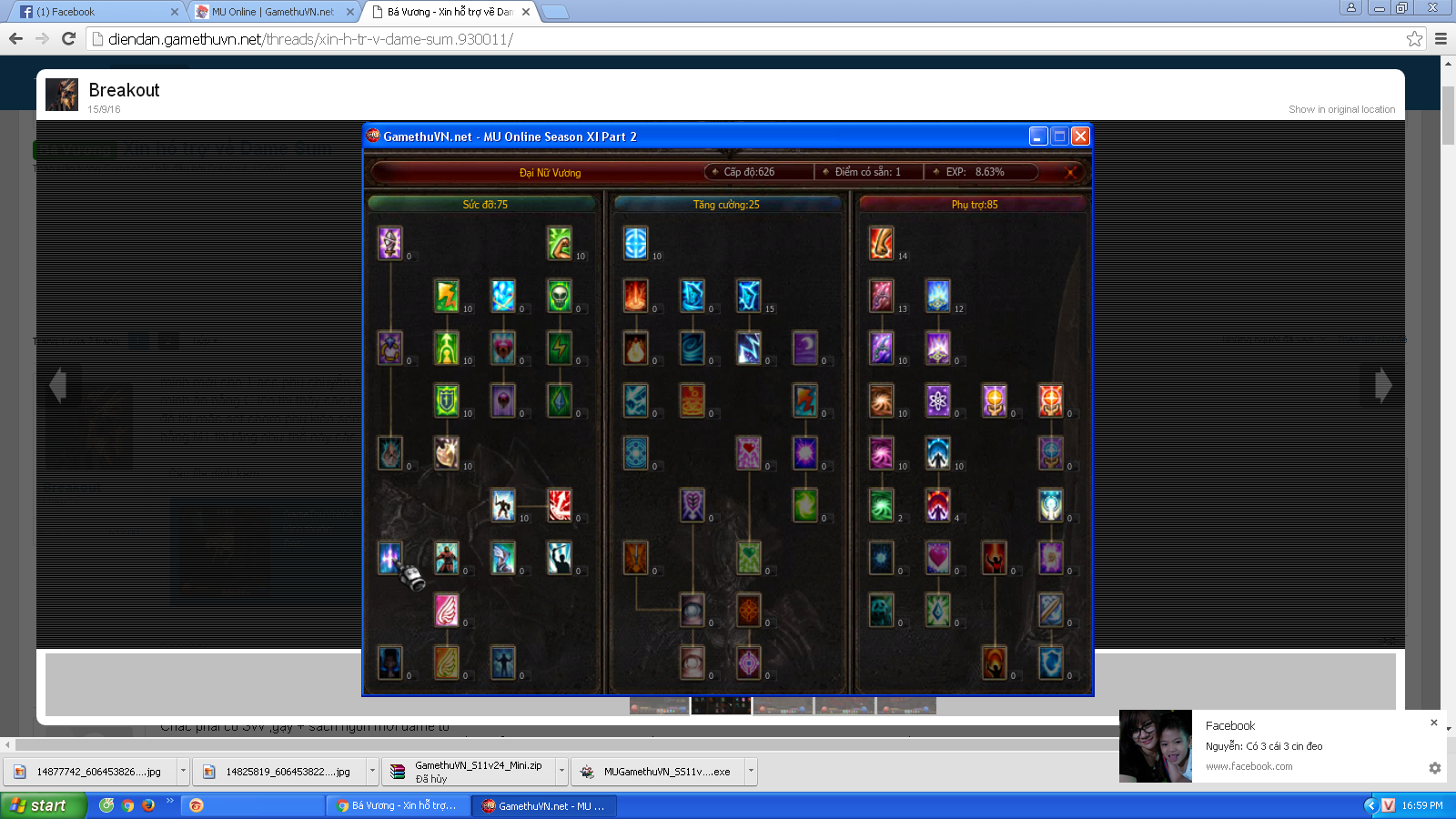The height and width of the screenshot is (819, 1456).
Task: Click the red fire pillar skill icon
Action: click(635, 296)
